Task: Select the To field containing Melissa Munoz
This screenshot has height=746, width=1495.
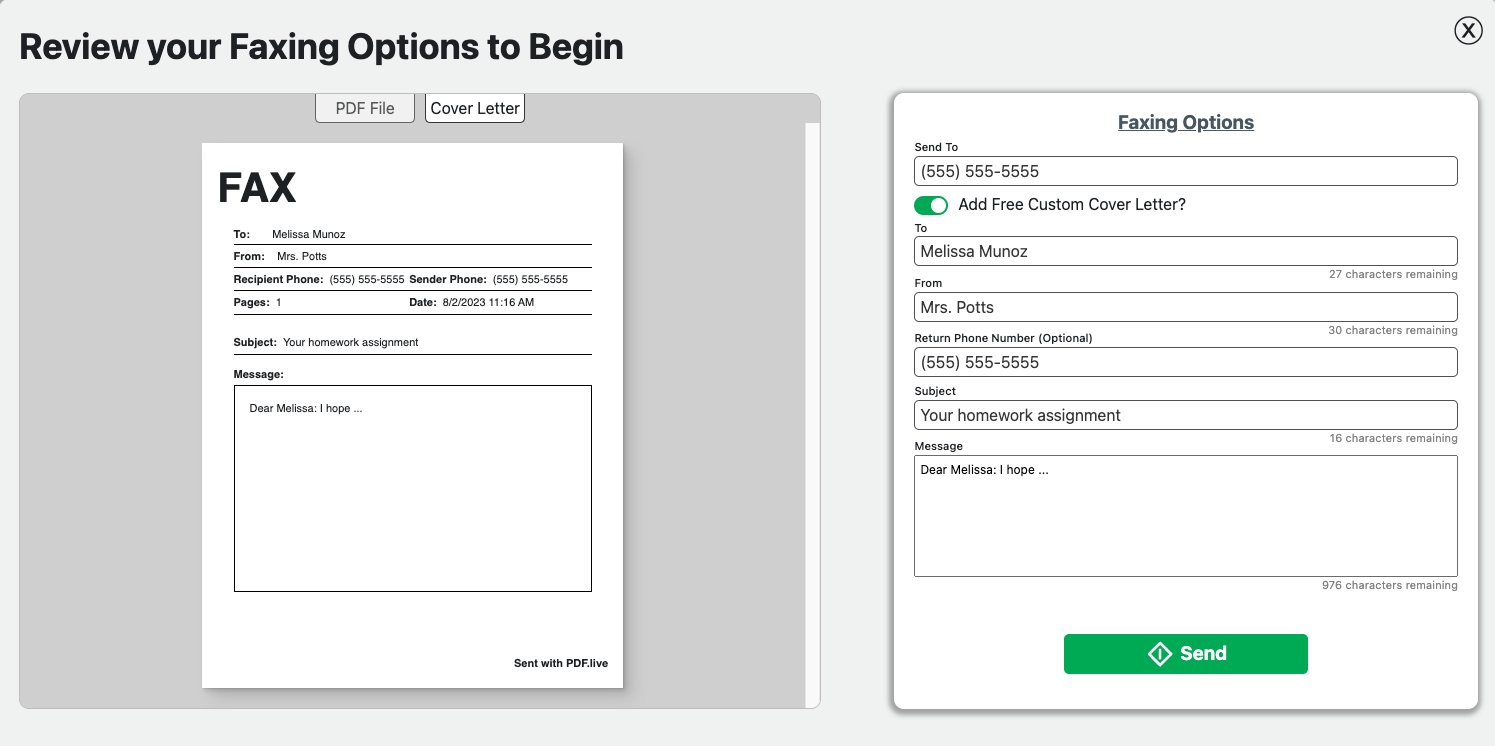Action: (x=1185, y=250)
